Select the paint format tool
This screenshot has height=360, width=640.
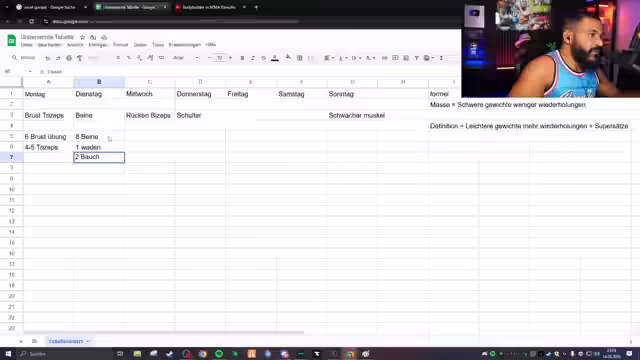coord(80,58)
